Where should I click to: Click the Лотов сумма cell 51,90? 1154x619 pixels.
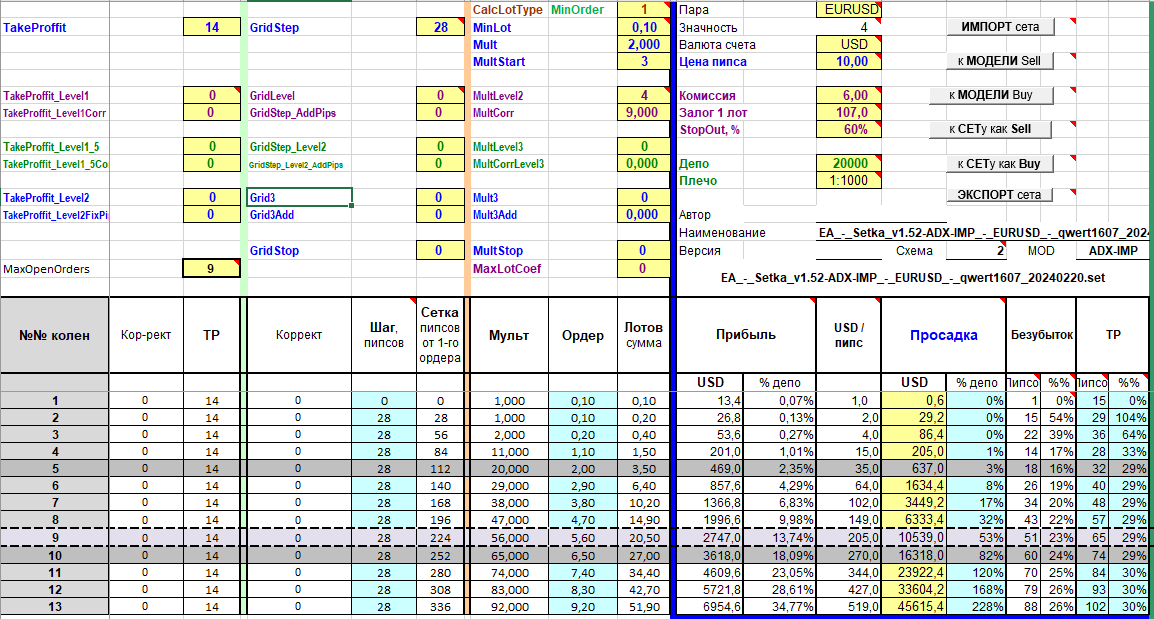[x=644, y=606]
